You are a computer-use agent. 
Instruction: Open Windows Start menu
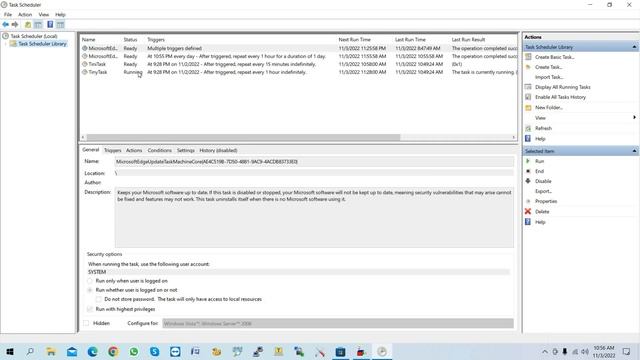pos(10,351)
